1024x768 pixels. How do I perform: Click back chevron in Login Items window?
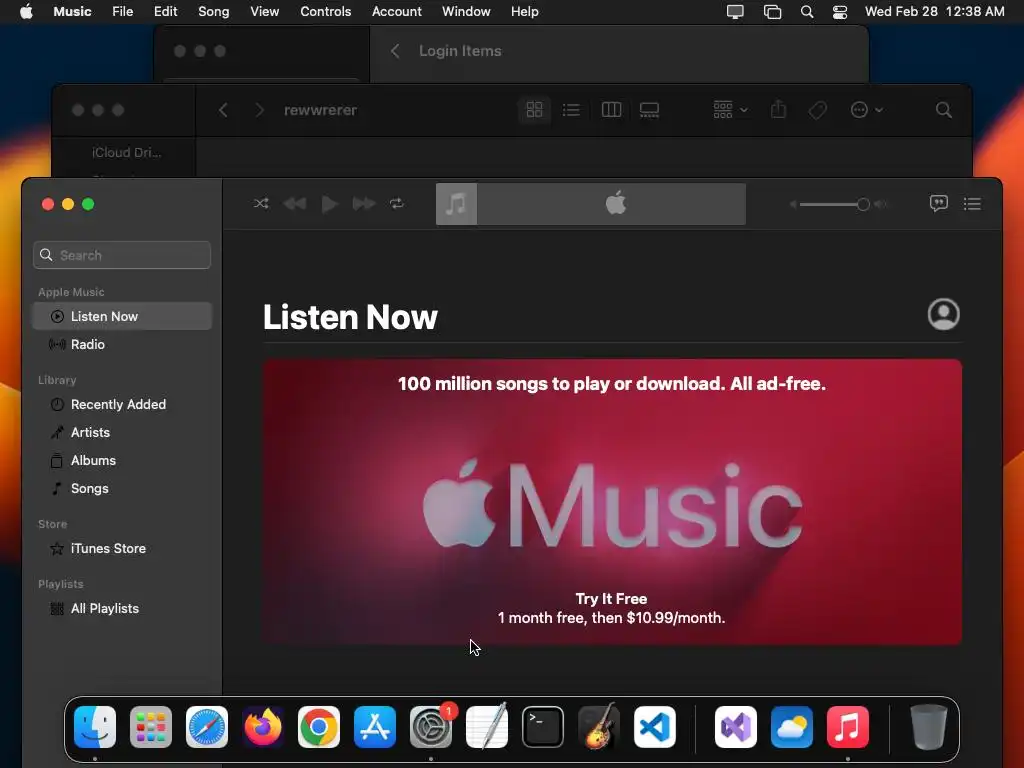[394, 51]
